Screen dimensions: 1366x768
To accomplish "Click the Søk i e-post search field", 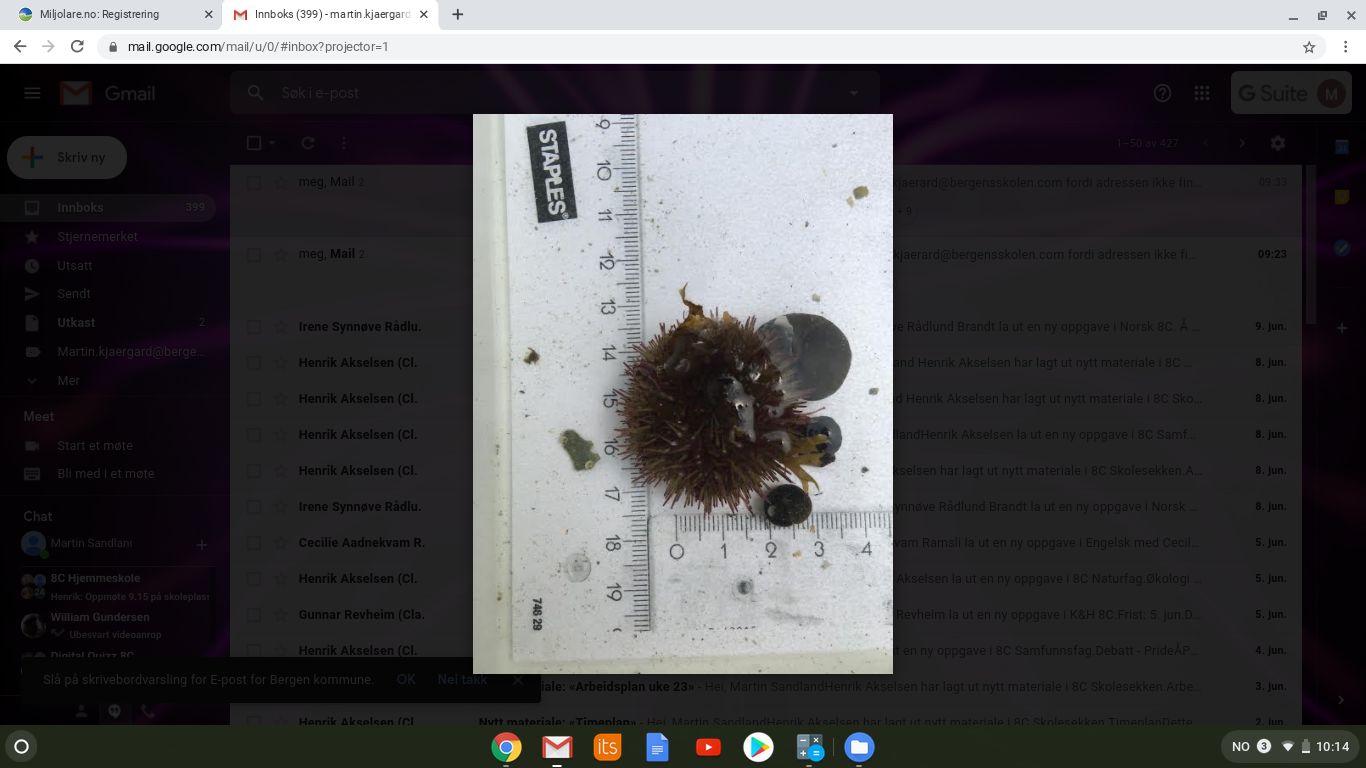I will point(555,93).
